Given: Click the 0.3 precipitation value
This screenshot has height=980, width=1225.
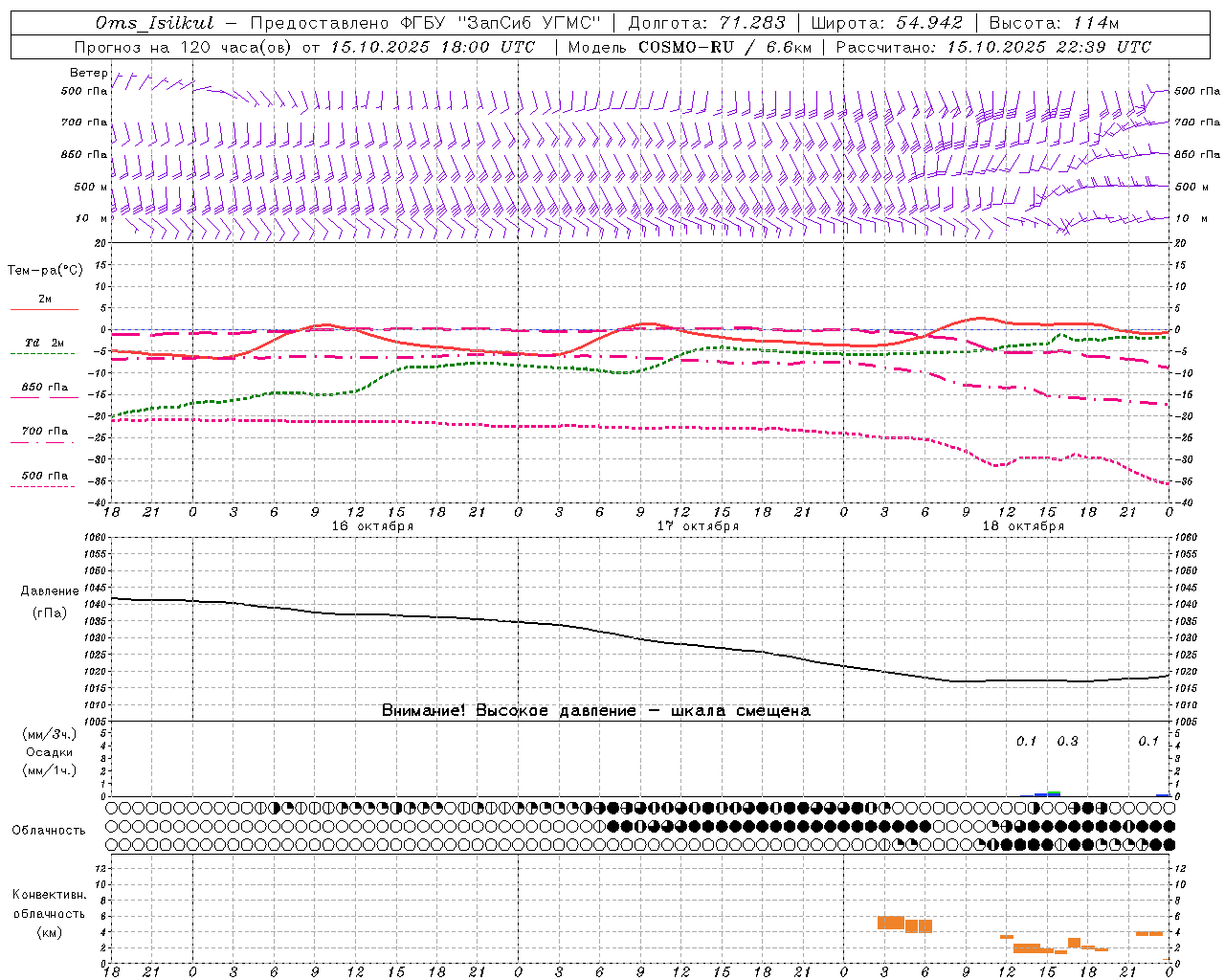Looking at the screenshot, I should click(1067, 741).
